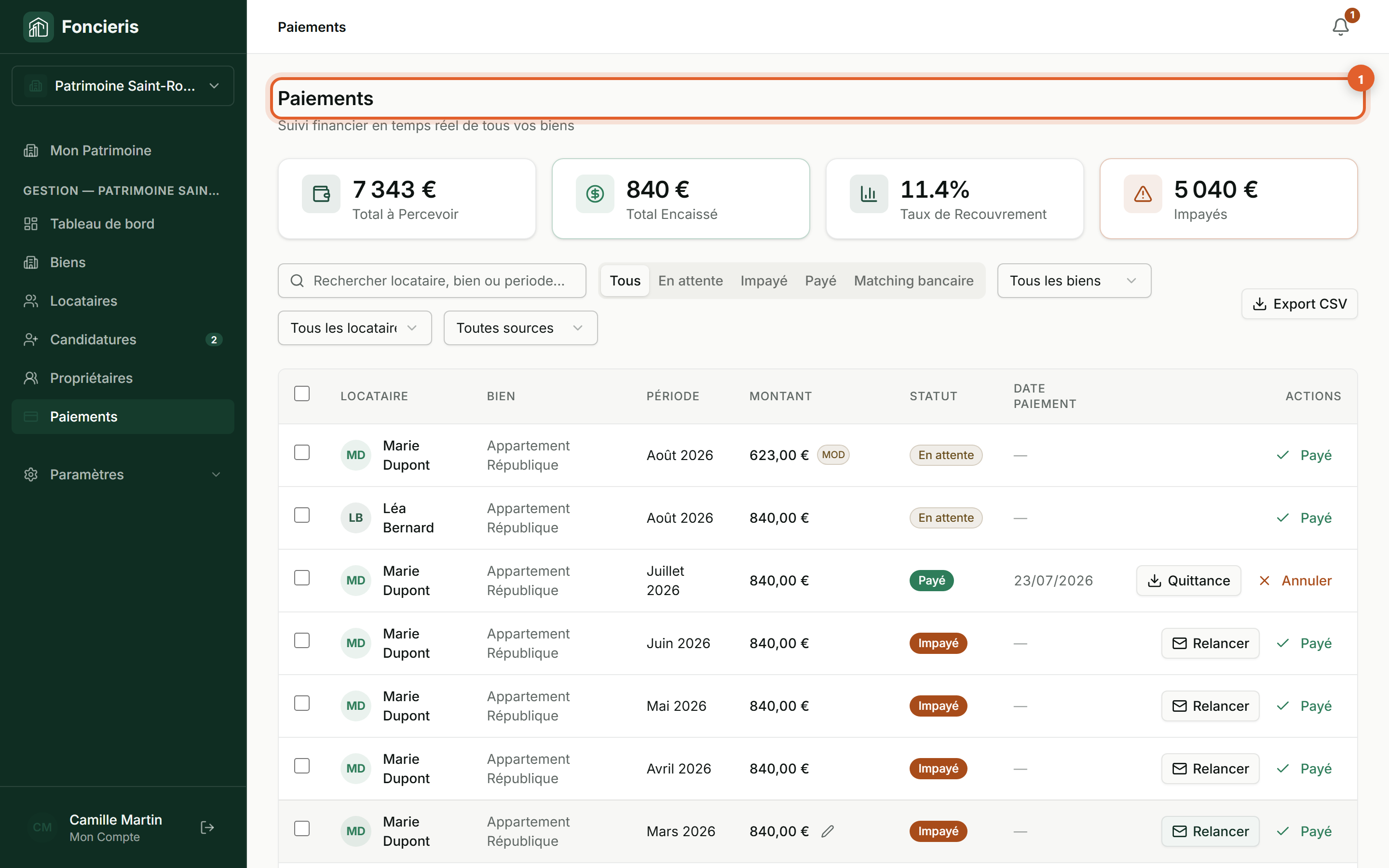Select the Payé filter tab
The height and width of the screenshot is (868, 1389).
[x=820, y=281]
